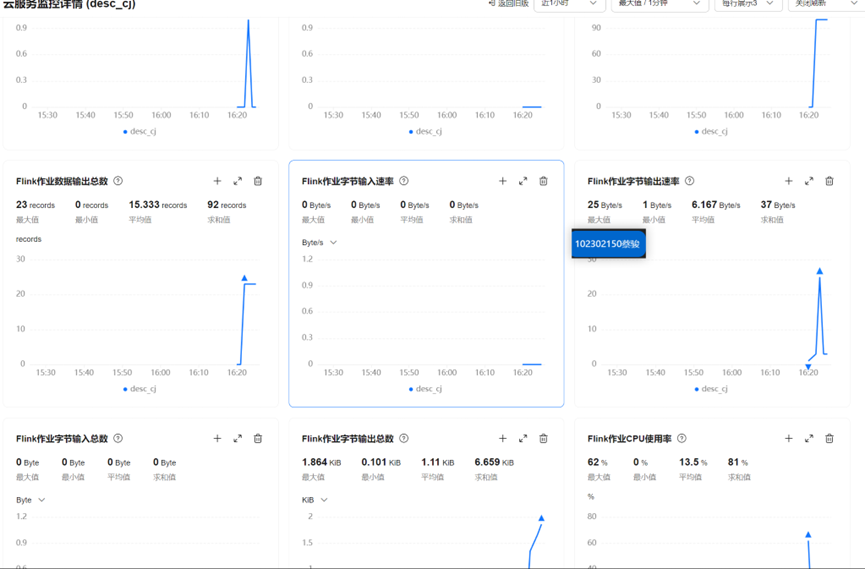
Task: Click the 15.333 records 平均值 value
Action: 158,205
